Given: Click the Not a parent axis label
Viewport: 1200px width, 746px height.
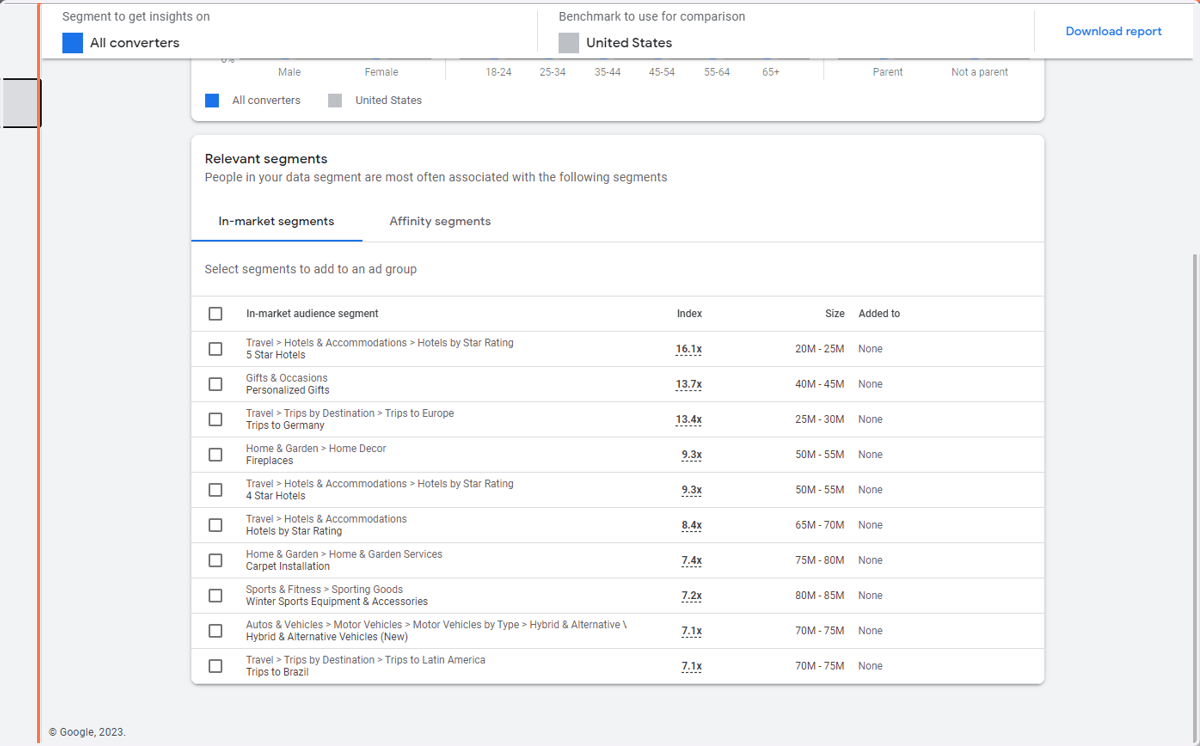Looking at the screenshot, I should 980,72.
